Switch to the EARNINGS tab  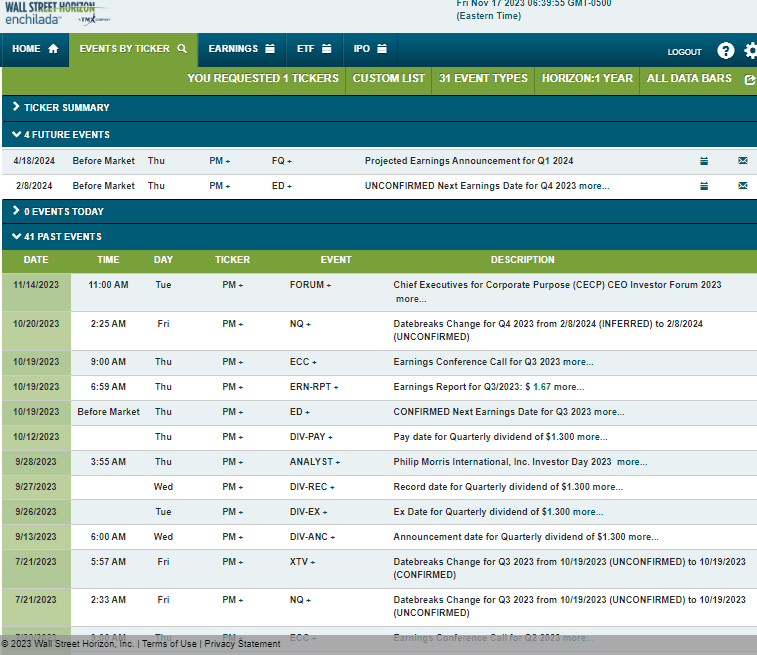tap(241, 49)
